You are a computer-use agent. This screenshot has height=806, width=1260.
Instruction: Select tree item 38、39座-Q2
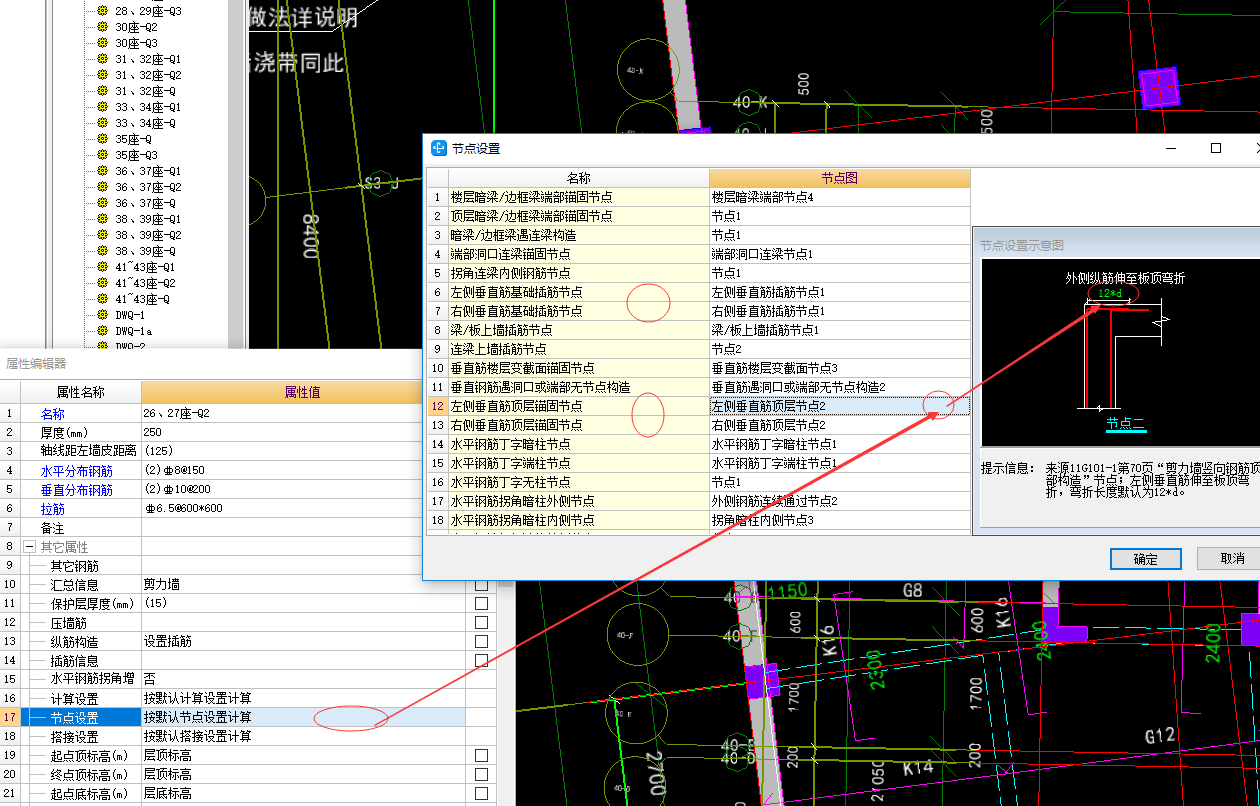[x=148, y=236]
